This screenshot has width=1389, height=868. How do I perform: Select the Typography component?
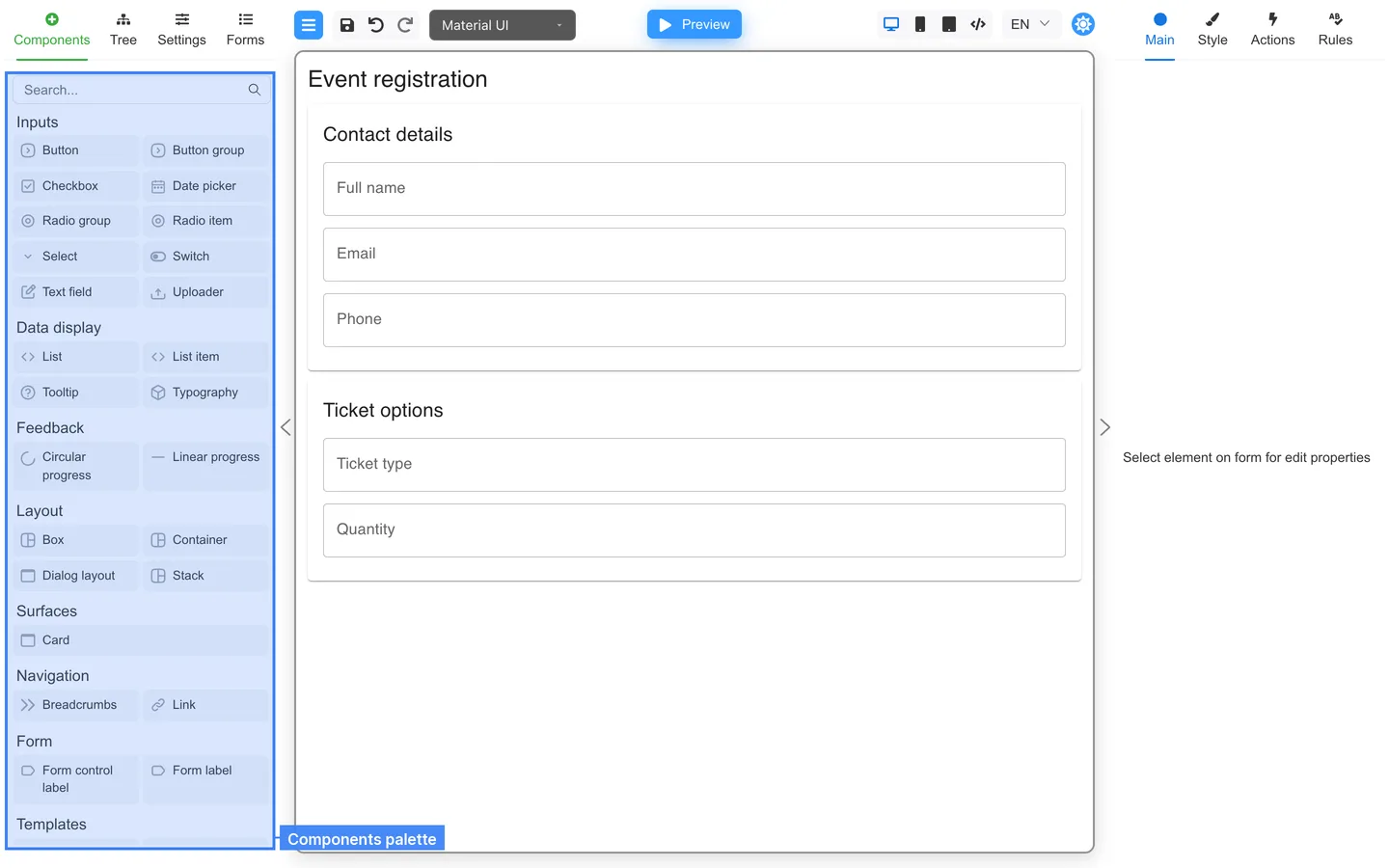tap(205, 393)
